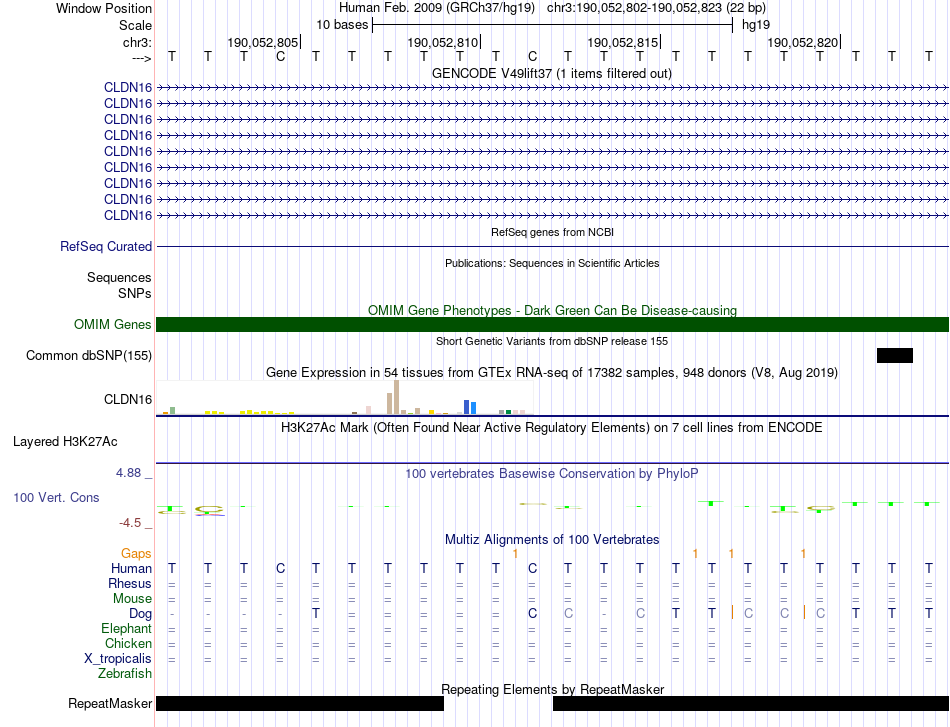This screenshot has height=727, width=950.
Task: Click the 190,052,820 coordinate marker
Action: tap(803, 42)
